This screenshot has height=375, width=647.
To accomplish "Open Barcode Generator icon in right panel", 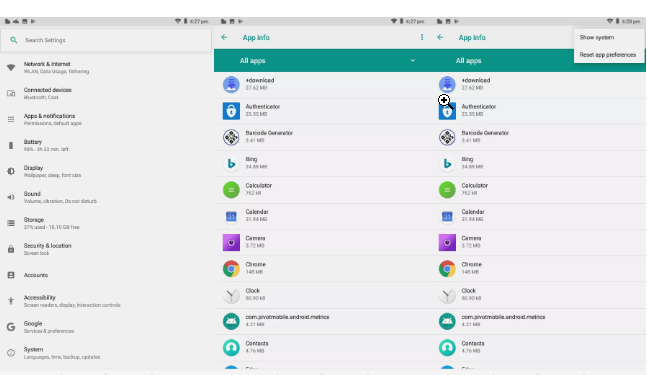I will click(x=447, y=137).
